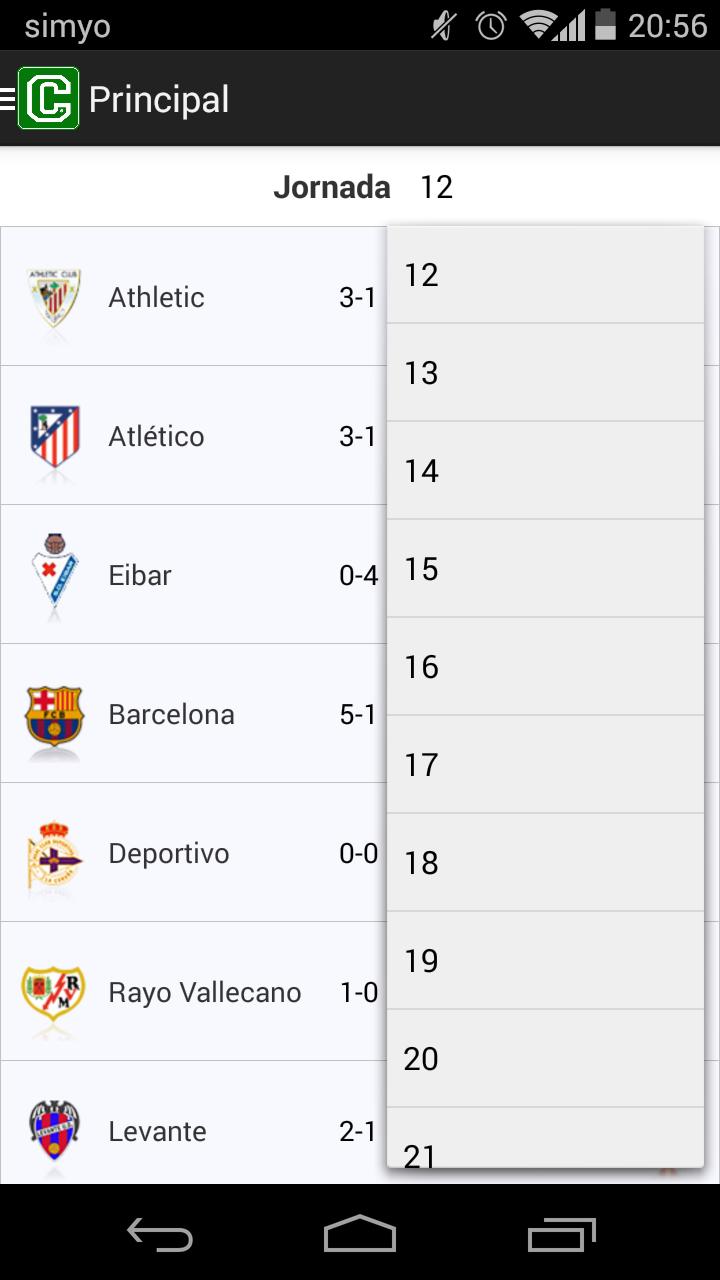Choose jornada 16 in the dropdown
The image size is (720, 1280).
545,666
